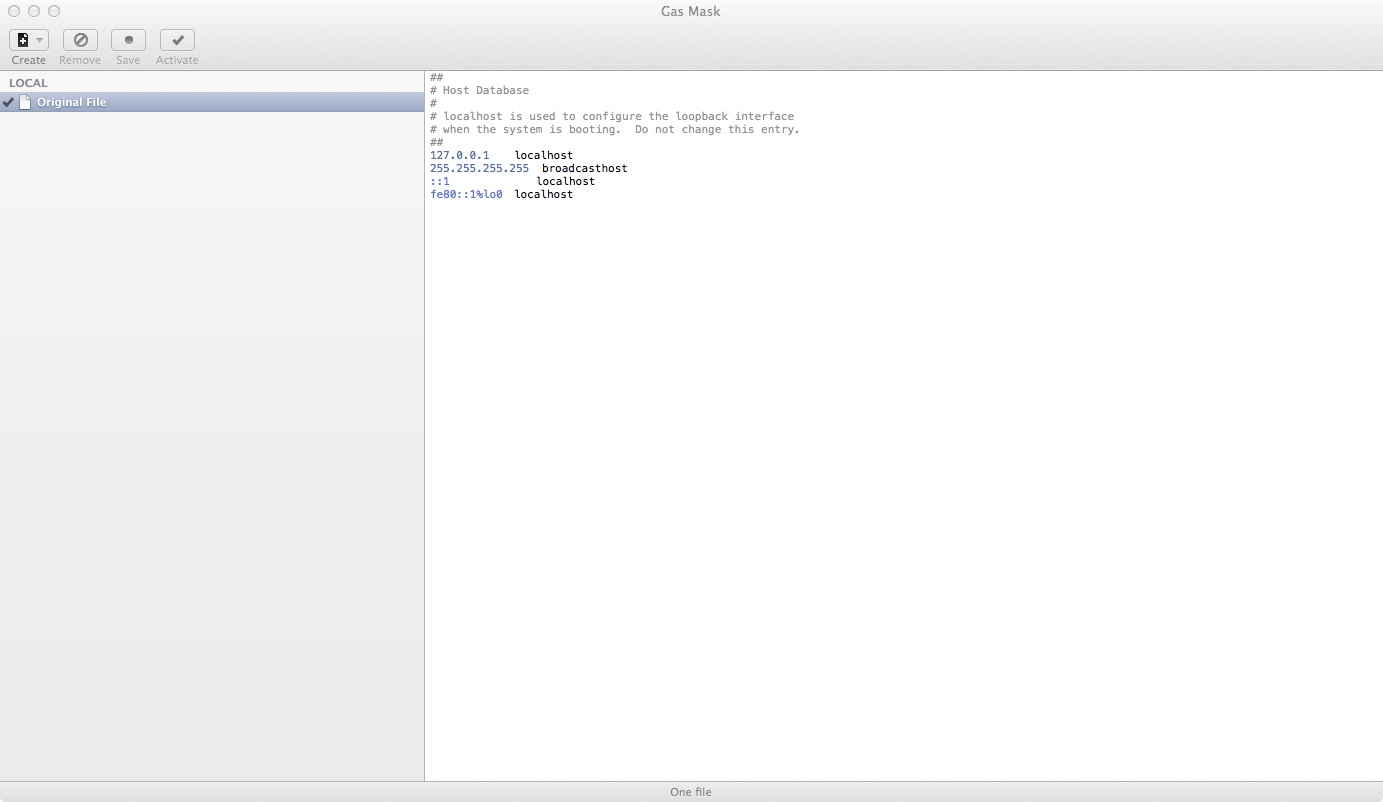Viewport: 1383px width, 802px height.
Task: Click the Save text label
Action: [x=128, y=60]
